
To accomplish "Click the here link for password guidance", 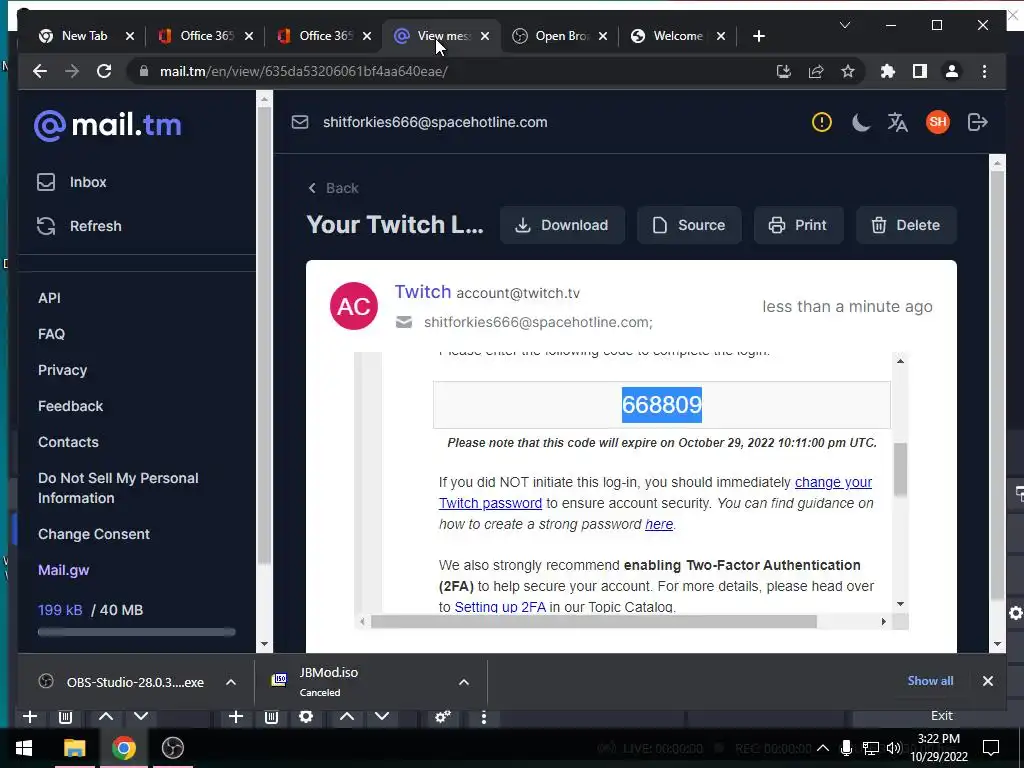I will click(x=659, y=524).
